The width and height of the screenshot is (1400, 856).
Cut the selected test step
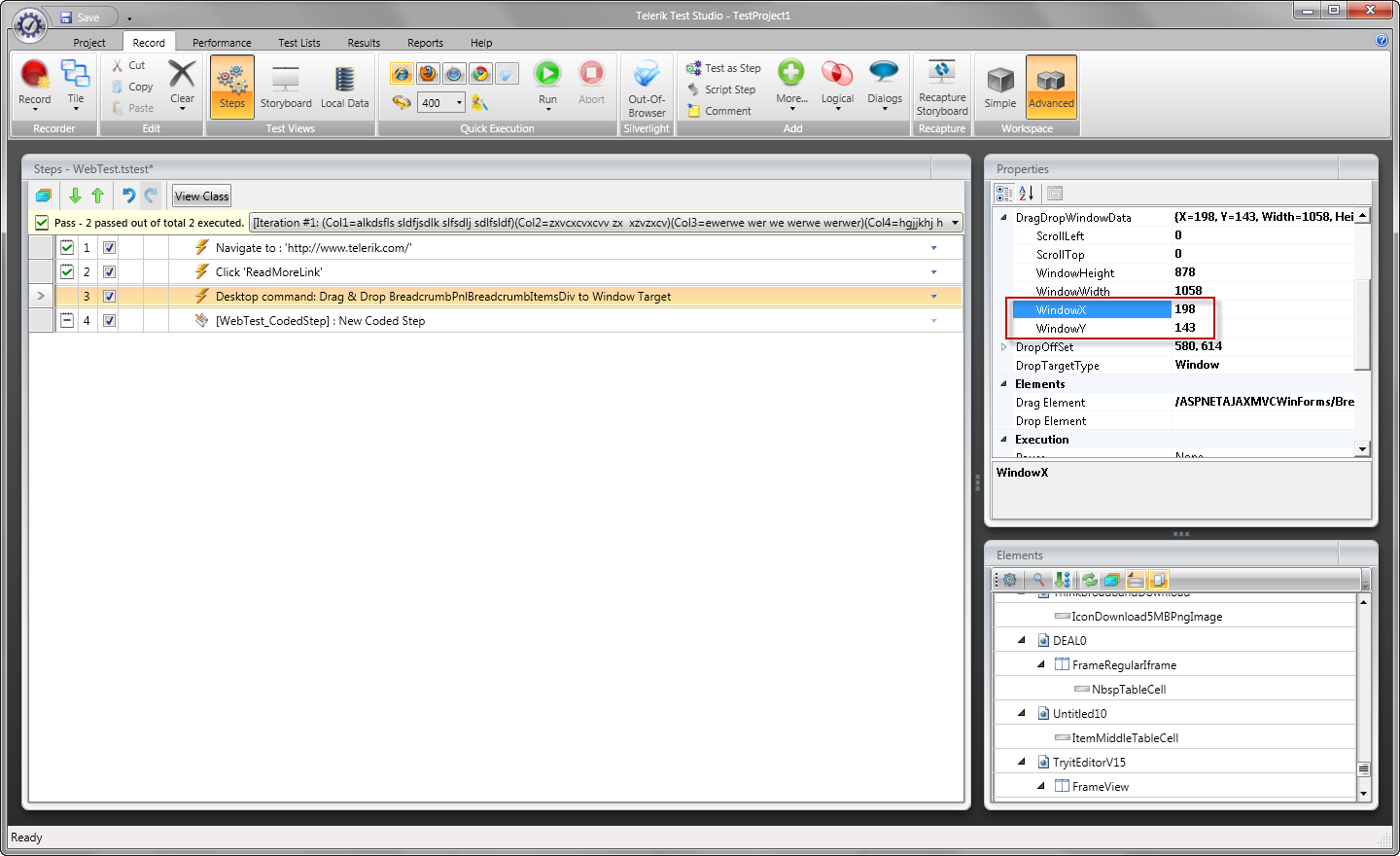[x=128, y=65]
